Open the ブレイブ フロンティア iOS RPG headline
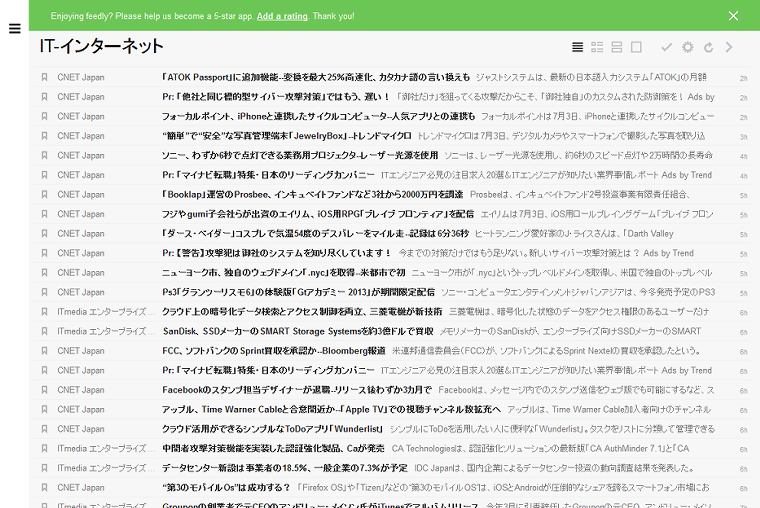The width and height of the screenshot is (760, 508). click(318, 214)
